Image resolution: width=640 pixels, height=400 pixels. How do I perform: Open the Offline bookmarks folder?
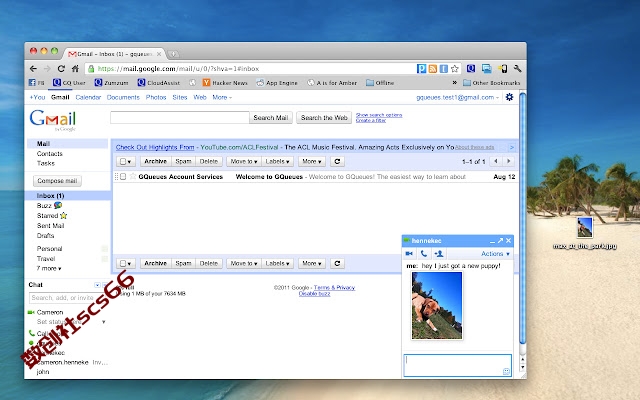pyautogui.click(x=380, y=83)
